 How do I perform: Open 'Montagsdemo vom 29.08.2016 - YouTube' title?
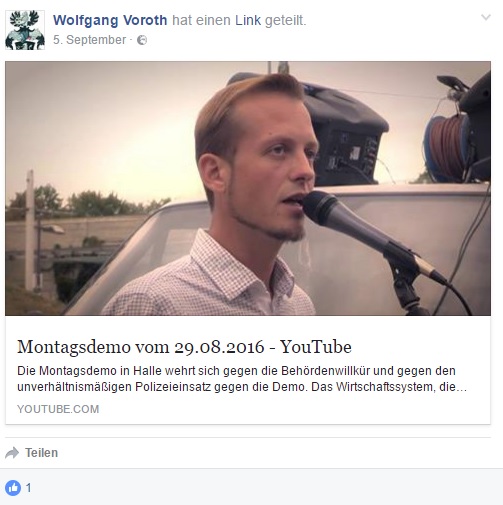tap(184, 347)
